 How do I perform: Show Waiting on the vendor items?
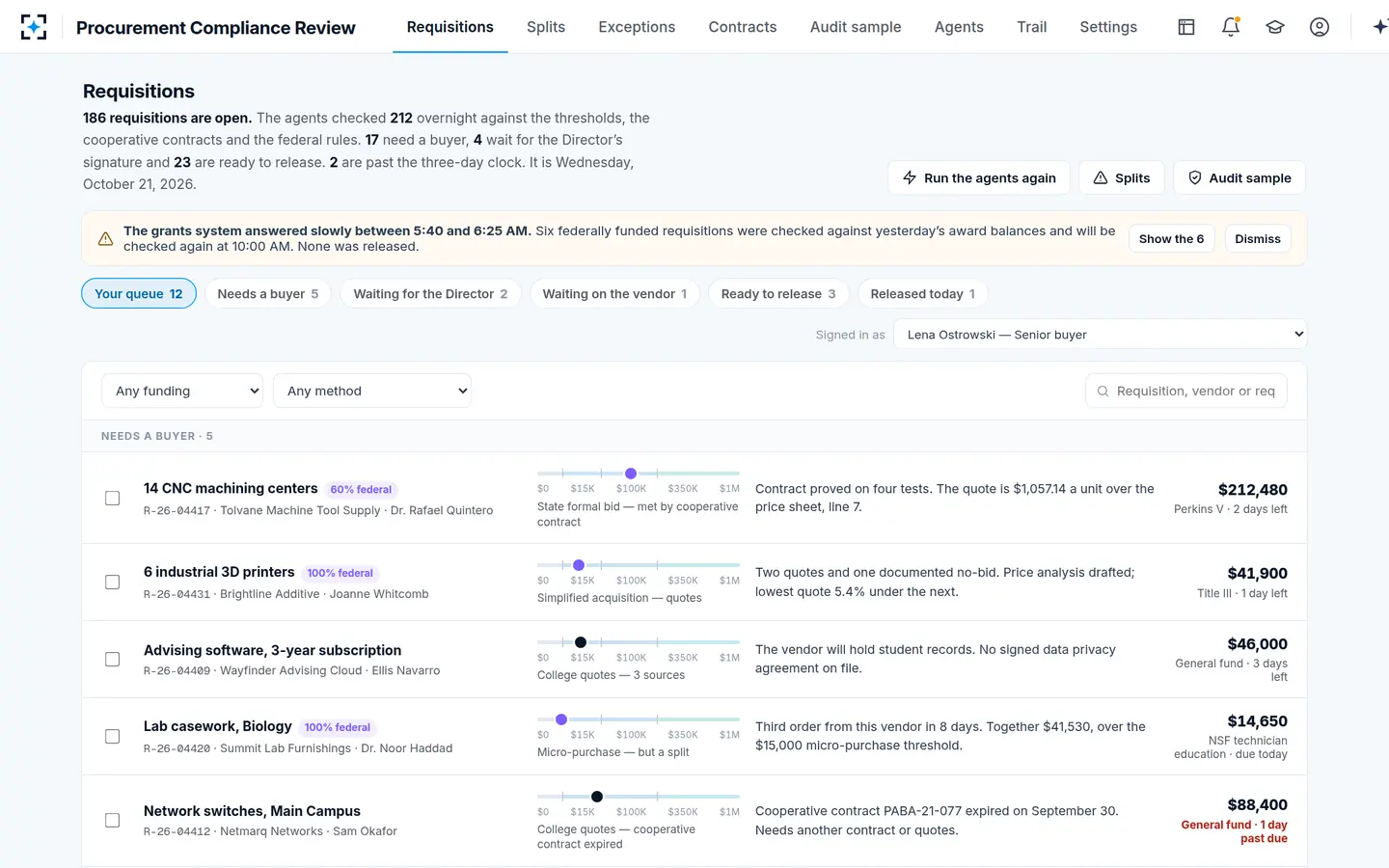click(x=614, y=294)
